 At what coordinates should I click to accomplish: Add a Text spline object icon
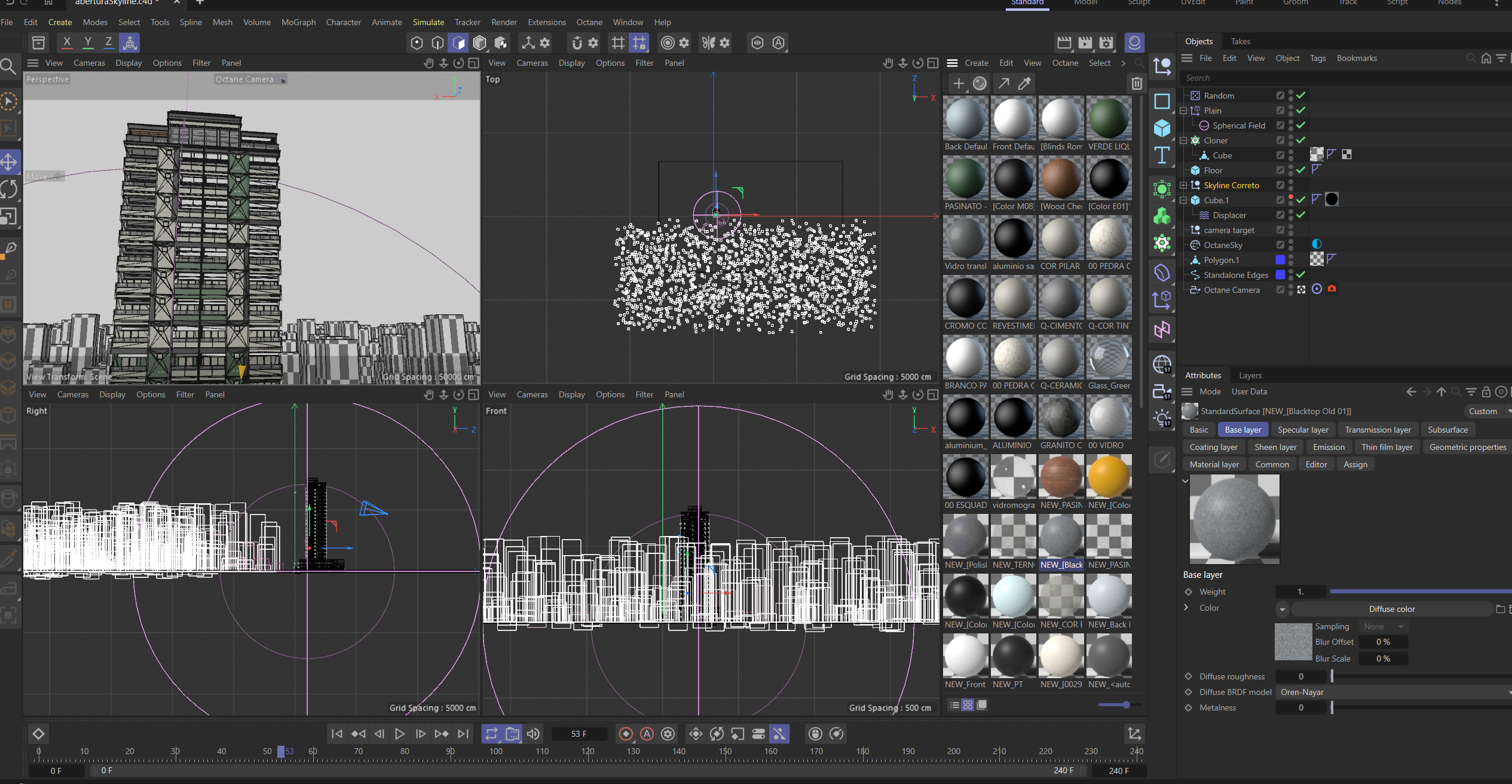[x=1162, y=155]
